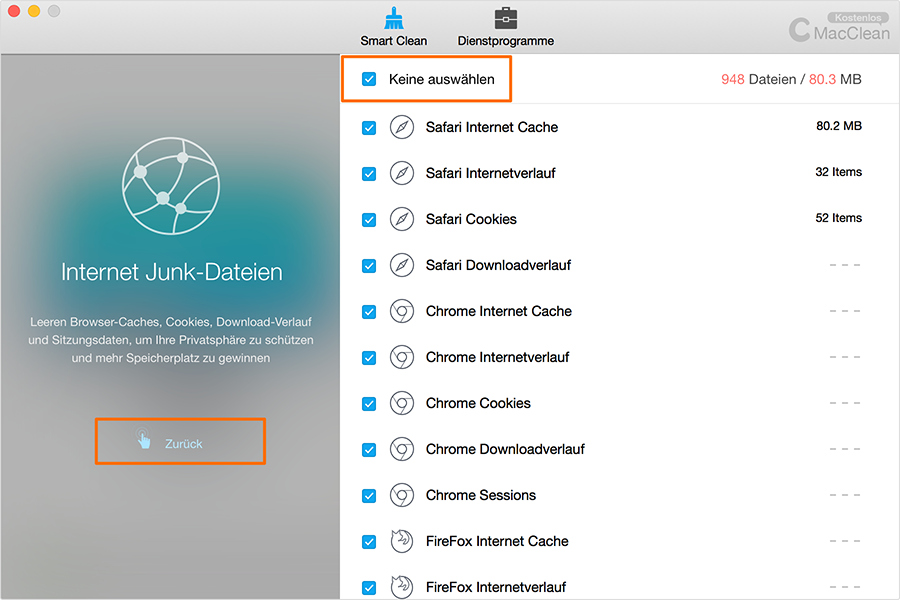Viewport: 900px width, 600px height.
Task: Click the Kostenlos badge
Action: [x=858, y=17]
